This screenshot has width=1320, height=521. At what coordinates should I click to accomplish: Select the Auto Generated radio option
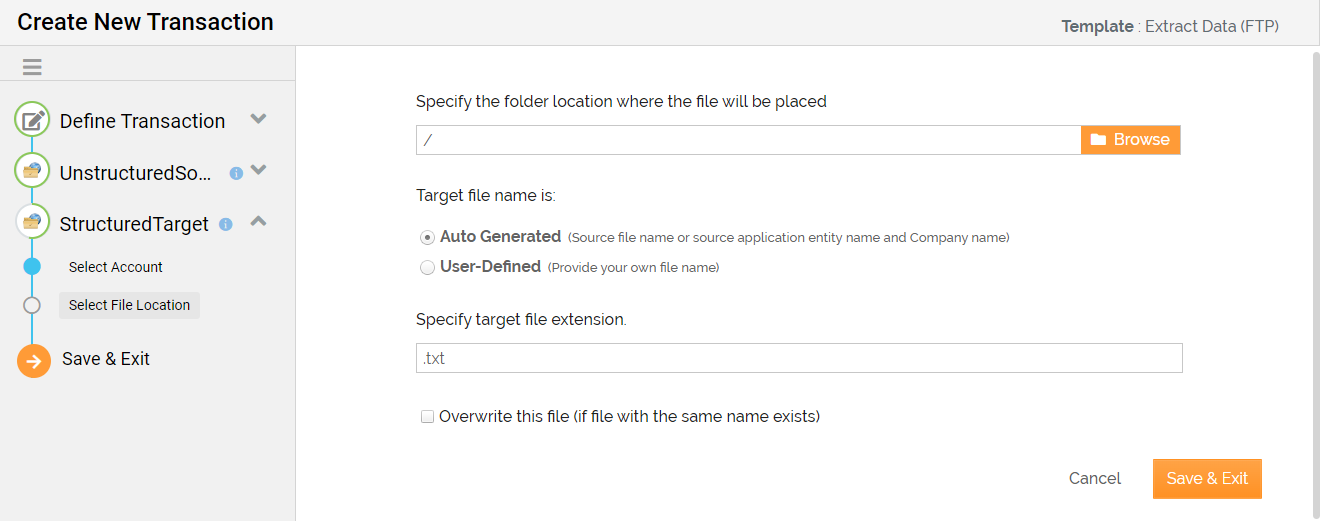click(428, 237)
